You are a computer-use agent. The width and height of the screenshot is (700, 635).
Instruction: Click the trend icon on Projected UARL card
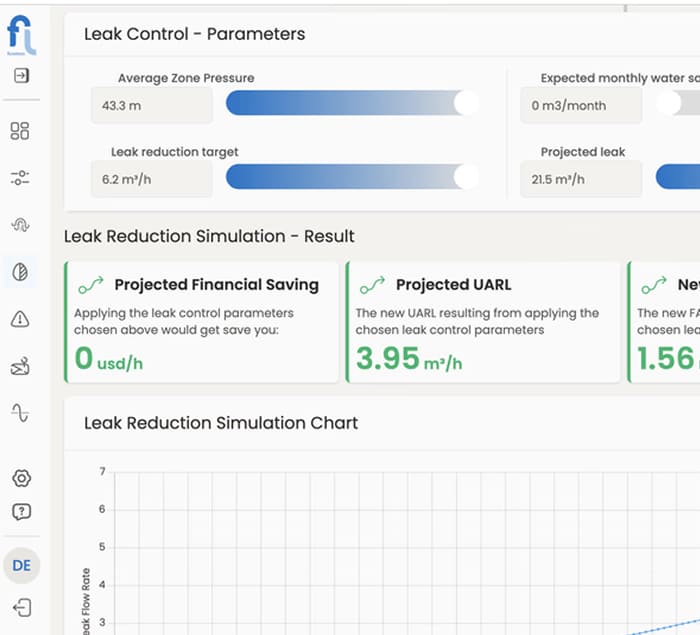[x=372, y=285]
